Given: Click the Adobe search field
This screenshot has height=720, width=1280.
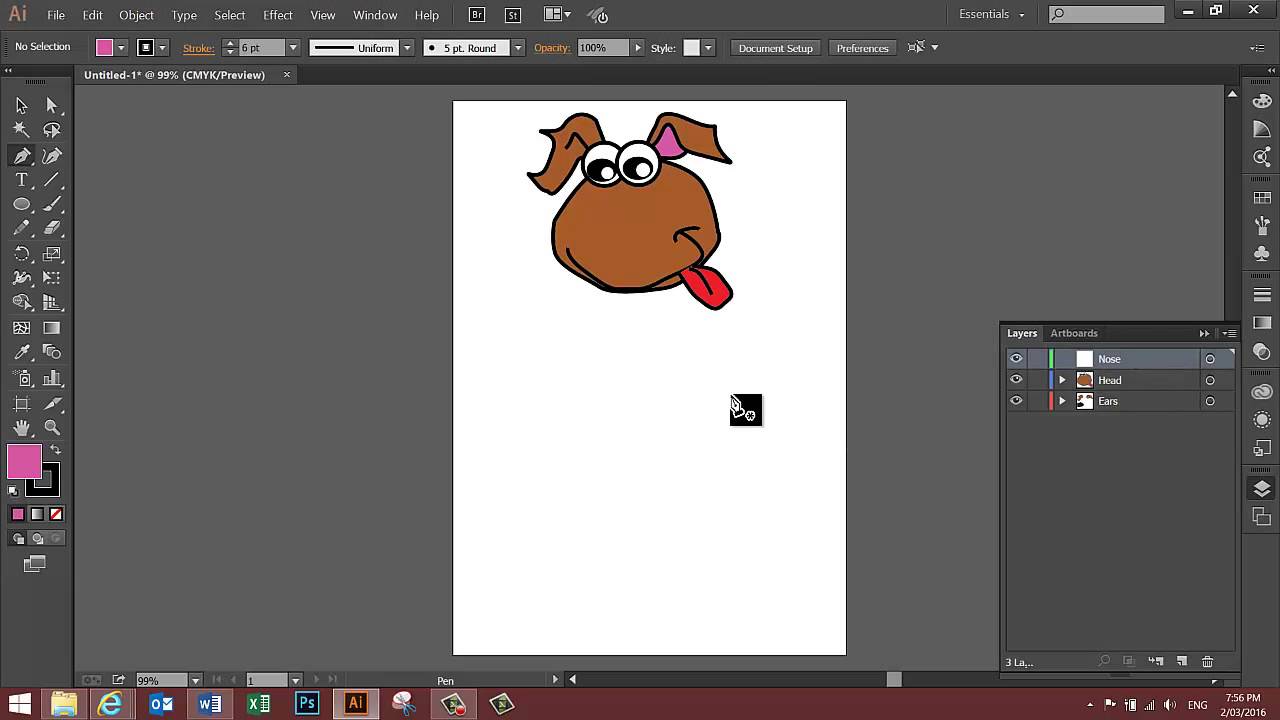Looking at the screenshot, I should [1107, 14].
